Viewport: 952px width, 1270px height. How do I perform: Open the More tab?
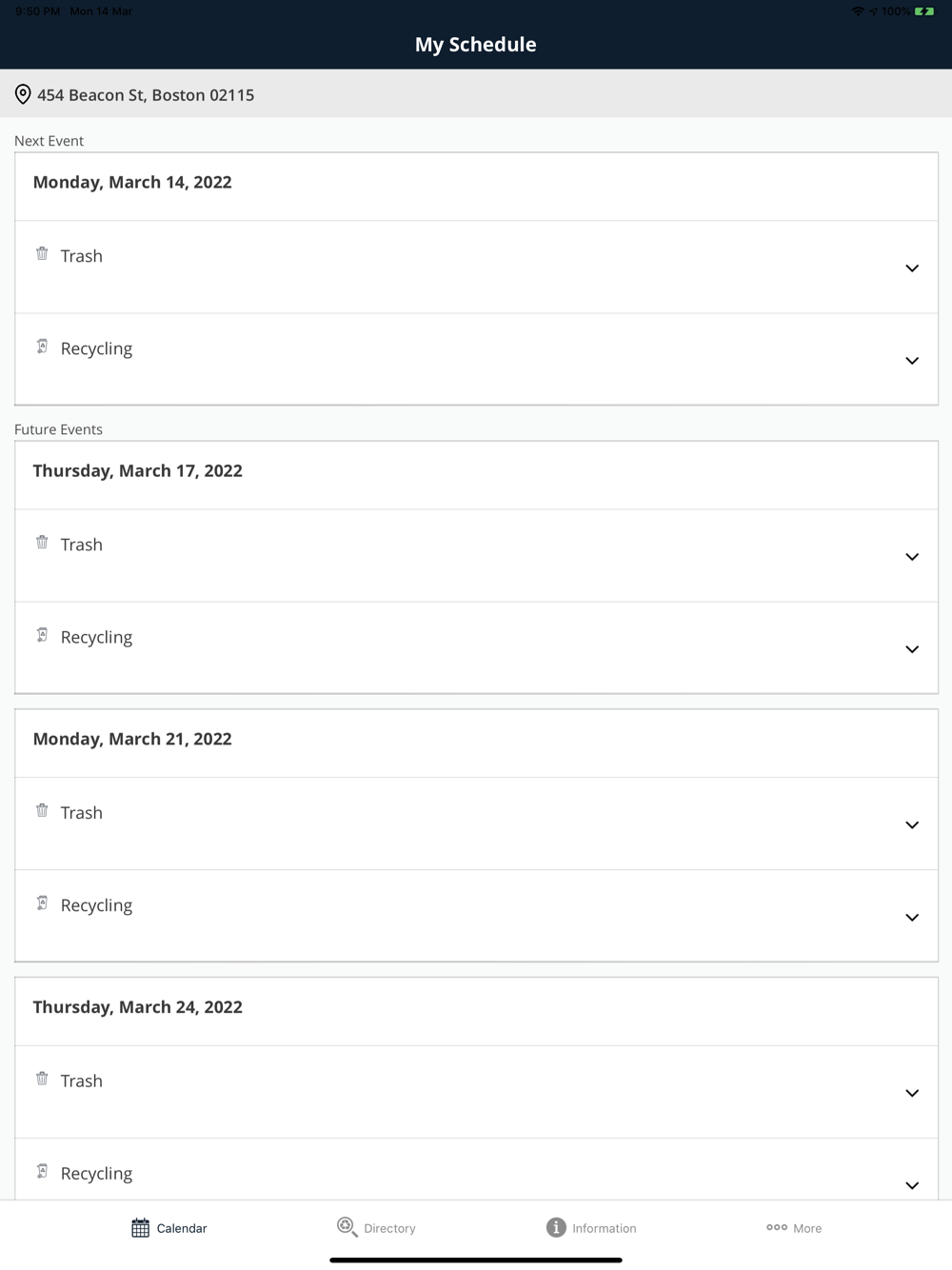(794, 1228)
